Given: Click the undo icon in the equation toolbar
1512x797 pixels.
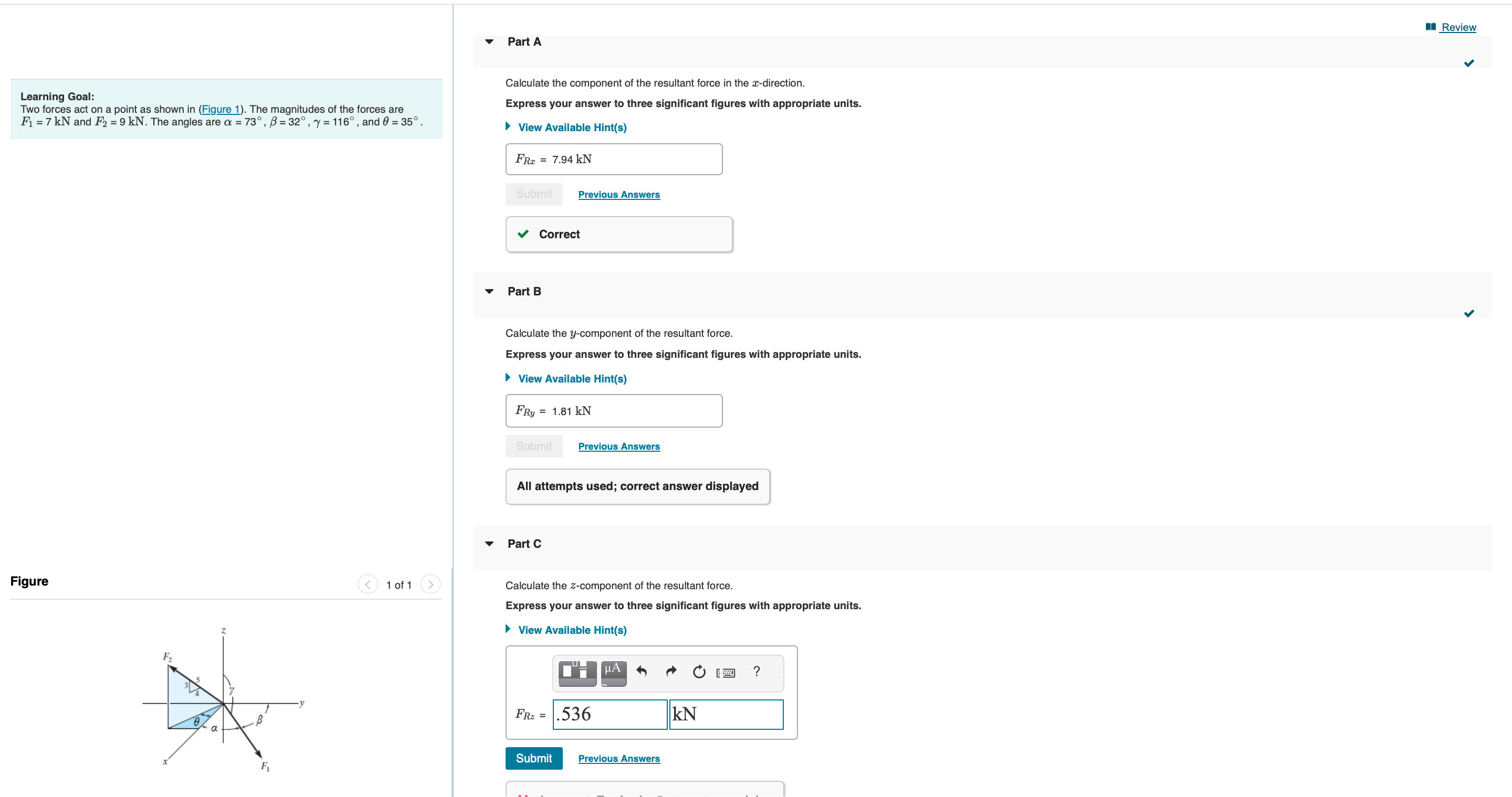Looking at the screenshot, I should [x=642, y=672].
